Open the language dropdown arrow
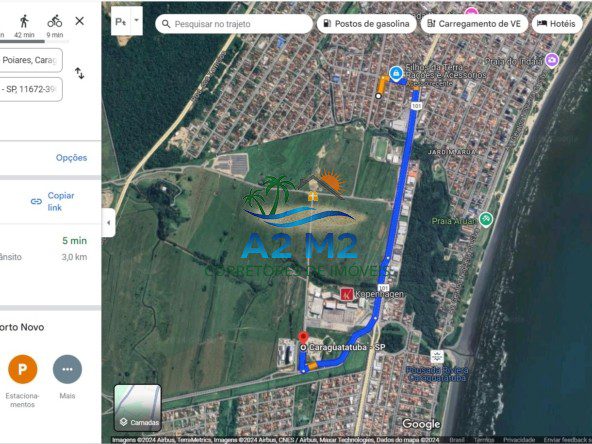Image resolution: width=592 pixels, height=444 pixels. pyautogui.click(x=137, y=20)
